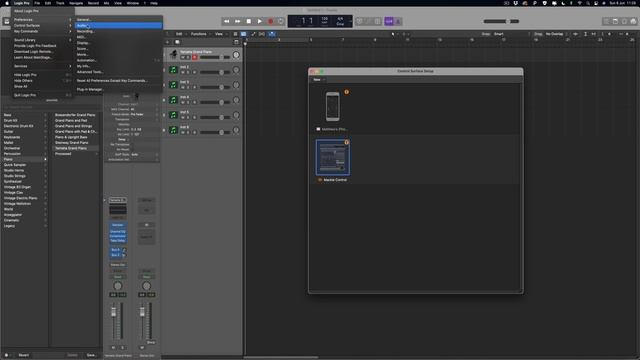The height and width of the screenshot is (360, 640).
Task: Select the Synthesizer library category
Action: (24, 181)
